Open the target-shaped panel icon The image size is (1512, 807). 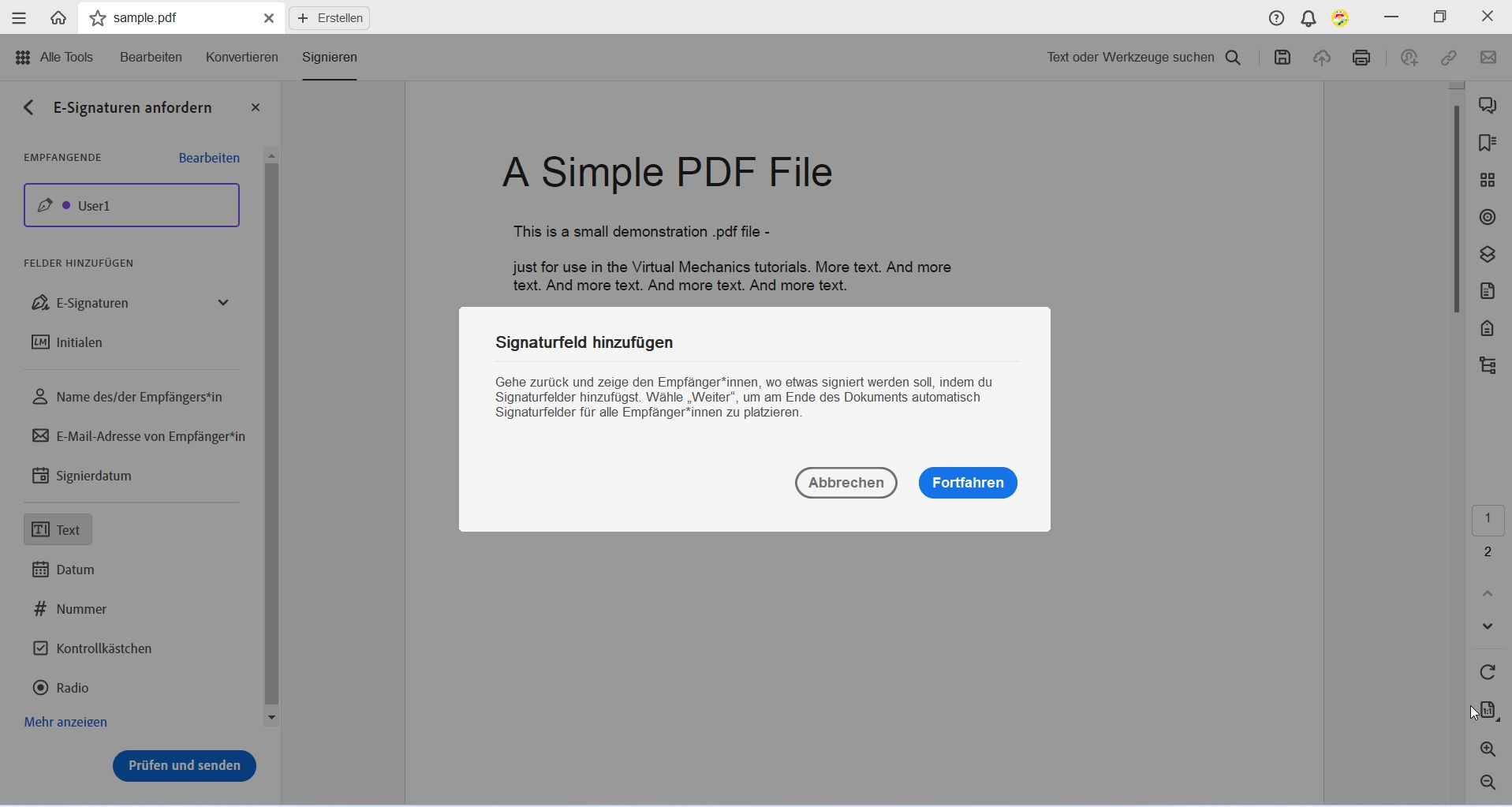click(x=1488, y=217)
